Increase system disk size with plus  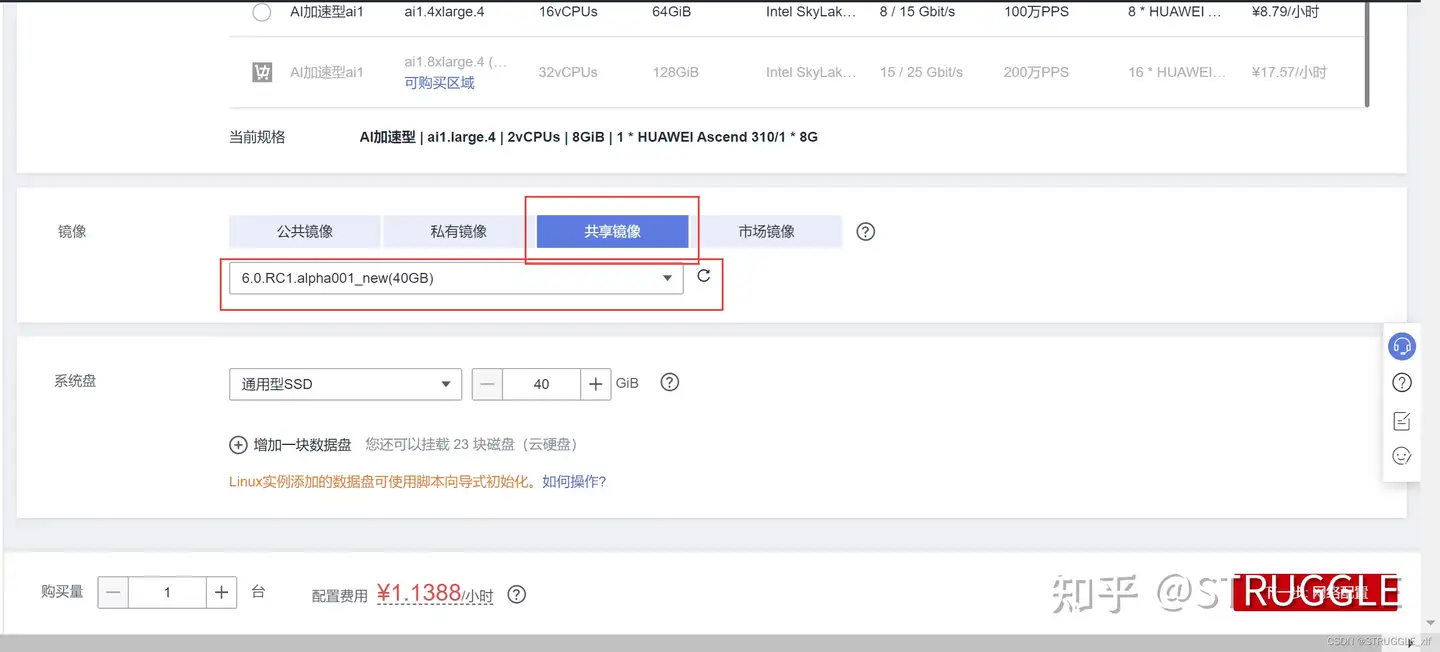tap(595, 384)
